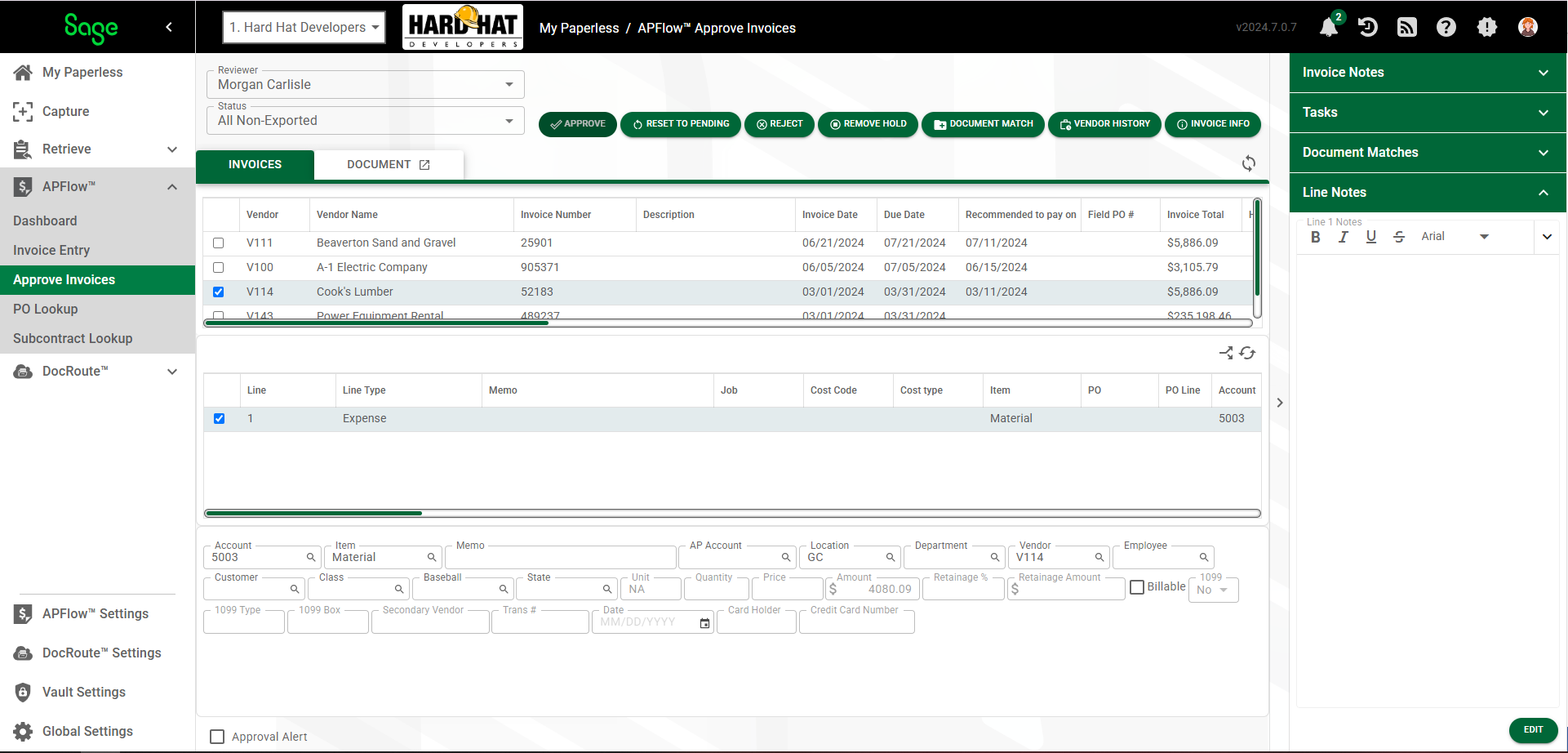Expand the Document Matches panel
This screenshot has width=1568, height=753.
pyautogui.click(x=1428, y=152)
